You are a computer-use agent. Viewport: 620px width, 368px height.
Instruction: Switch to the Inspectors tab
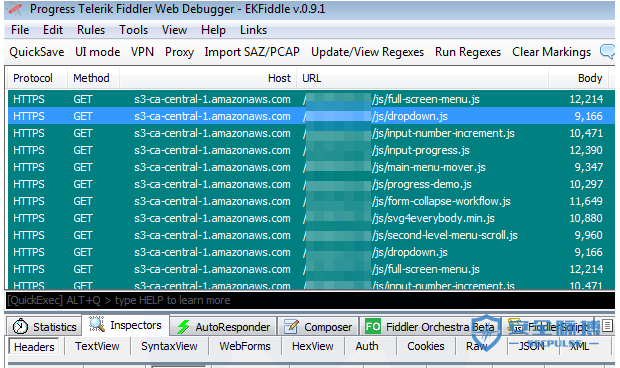(x=126, y=325)
